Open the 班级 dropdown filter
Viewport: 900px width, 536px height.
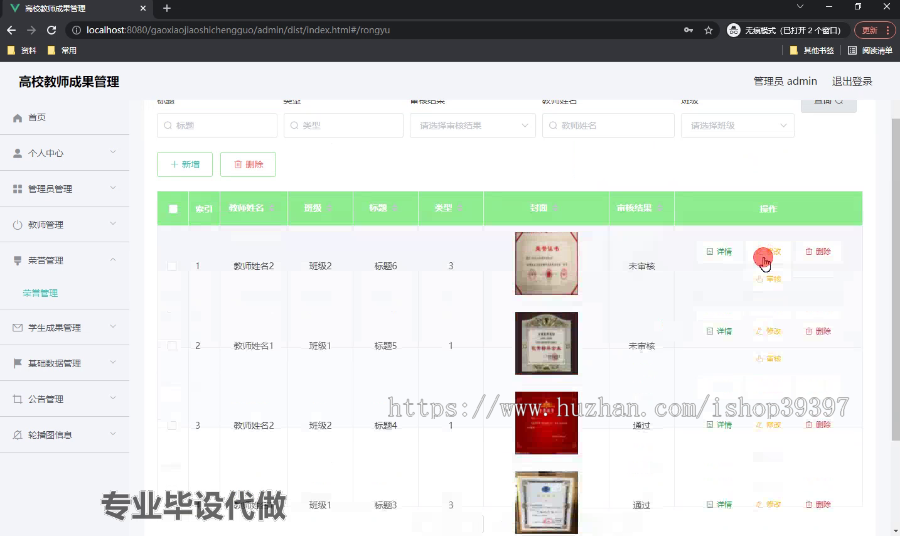[x=738, y=125]
